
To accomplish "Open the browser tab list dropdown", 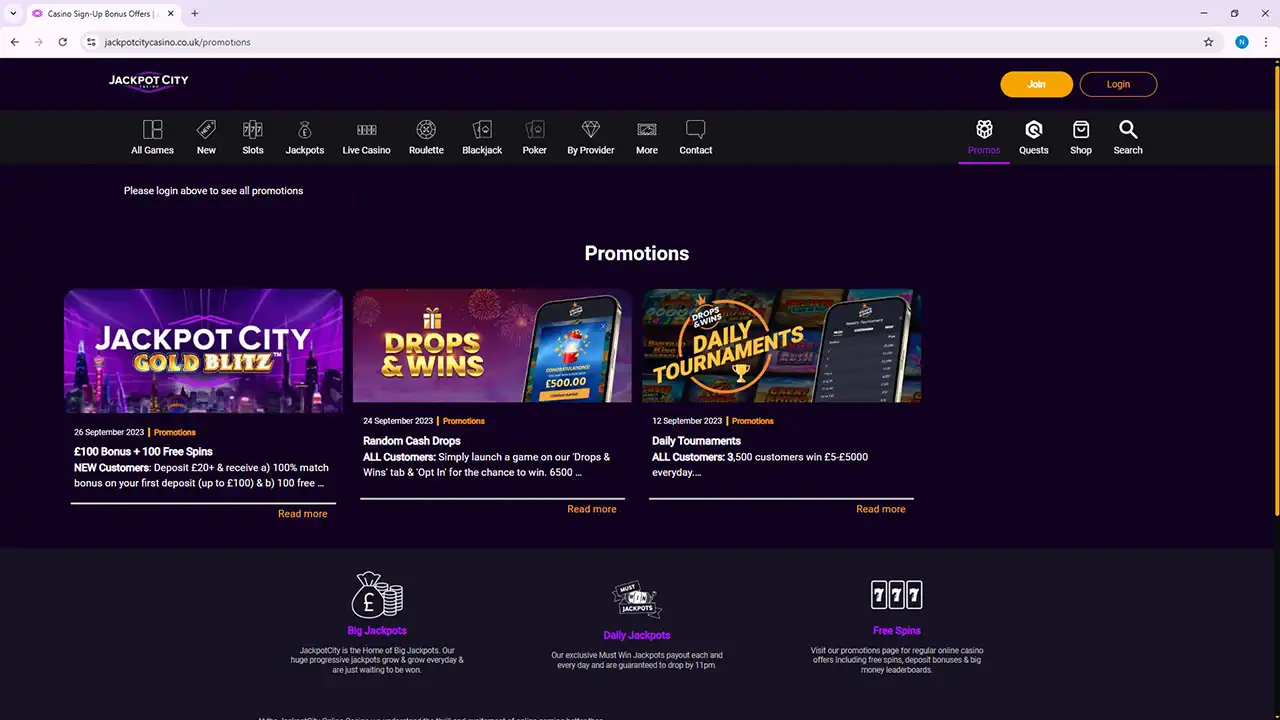I will (x=13, y=13).
